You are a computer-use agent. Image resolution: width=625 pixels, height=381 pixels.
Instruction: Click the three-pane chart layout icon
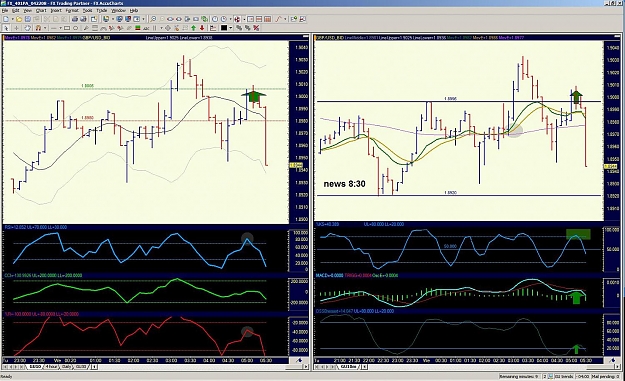point(267,19)
